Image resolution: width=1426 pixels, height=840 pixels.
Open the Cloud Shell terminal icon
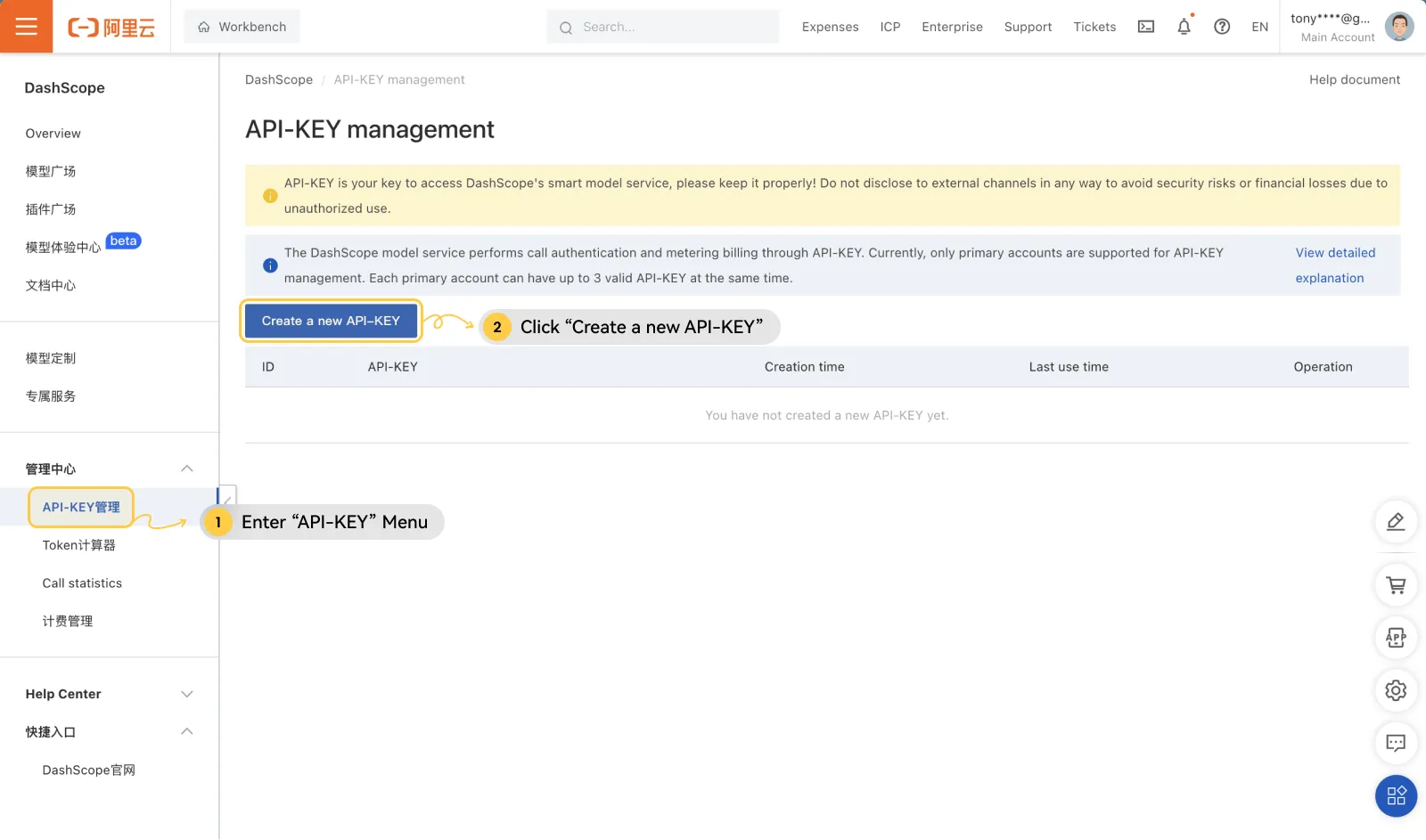pyautogui.click(x=1146, y=27)
